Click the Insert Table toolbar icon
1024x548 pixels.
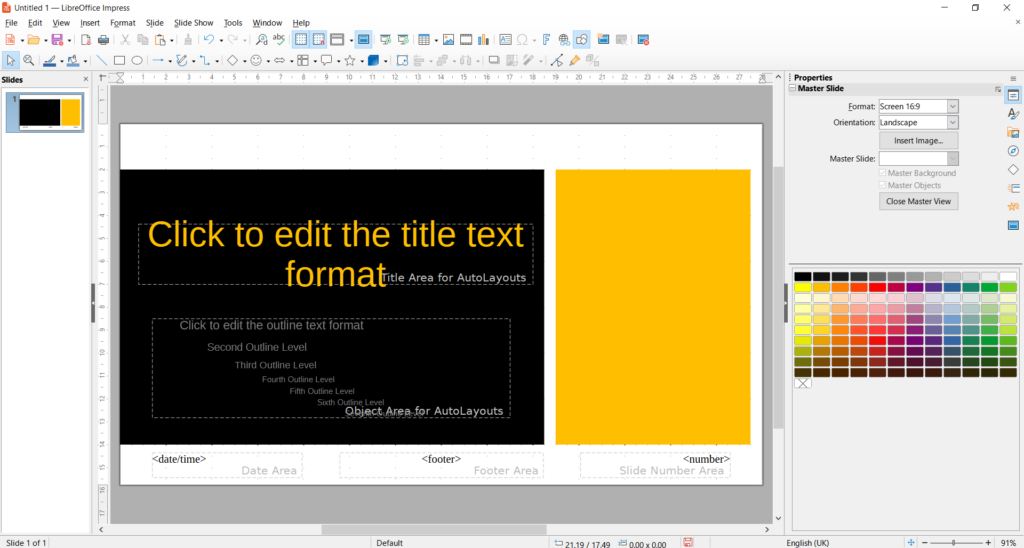424,40
